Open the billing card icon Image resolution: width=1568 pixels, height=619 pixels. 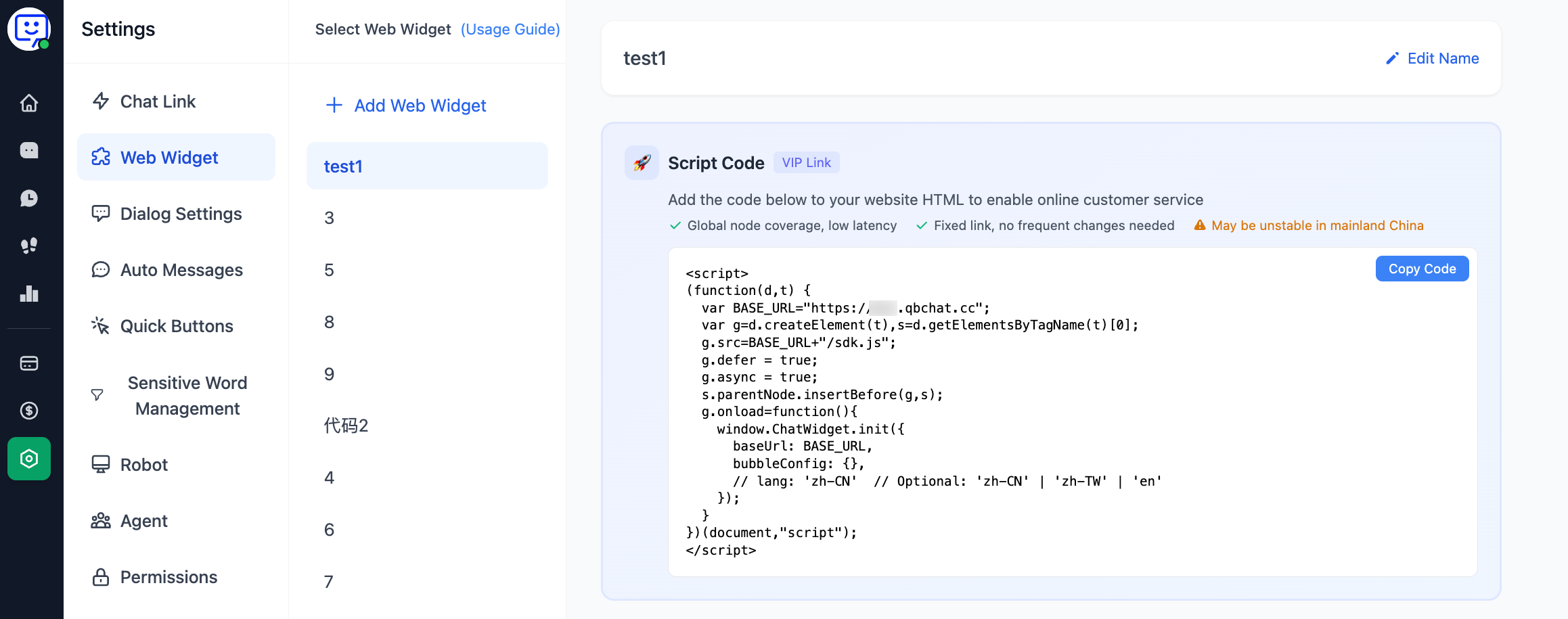coord(29,363)
